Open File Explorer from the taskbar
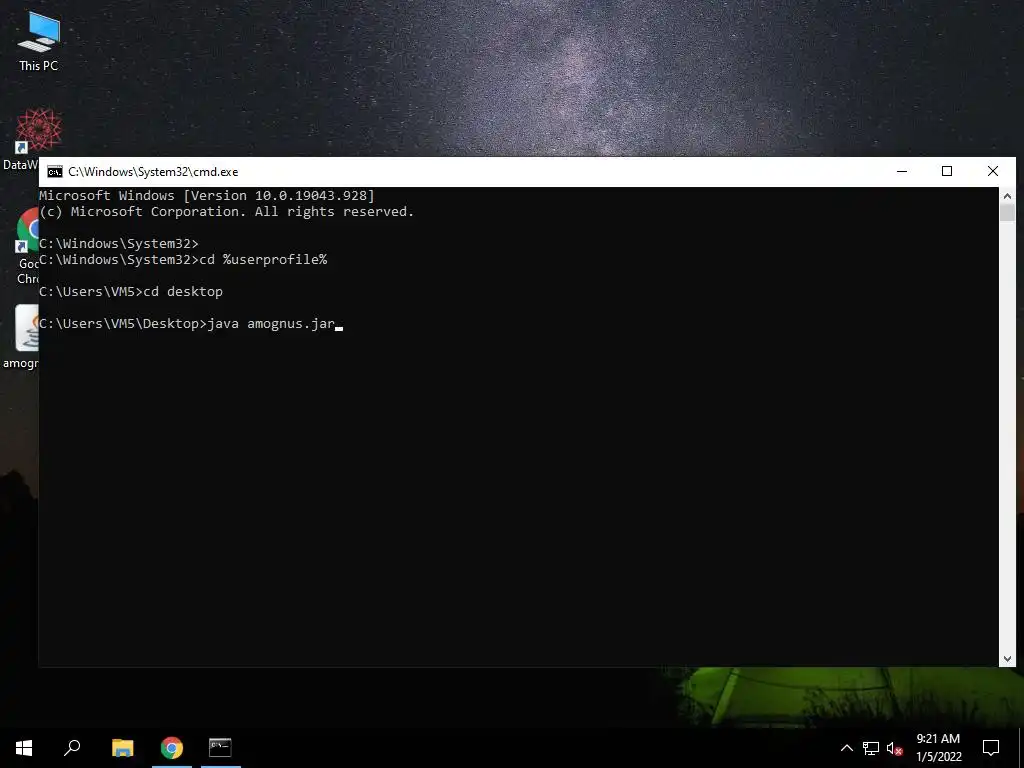 point(122,748)
